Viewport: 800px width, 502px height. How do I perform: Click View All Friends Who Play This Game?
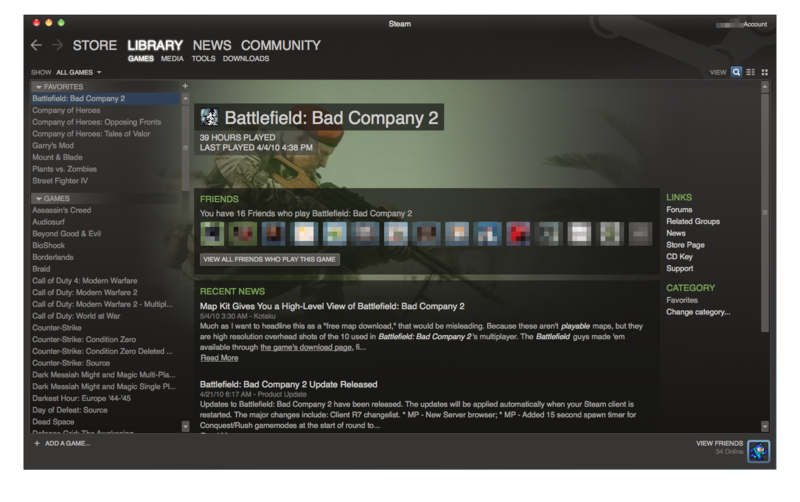coord(269,259)
